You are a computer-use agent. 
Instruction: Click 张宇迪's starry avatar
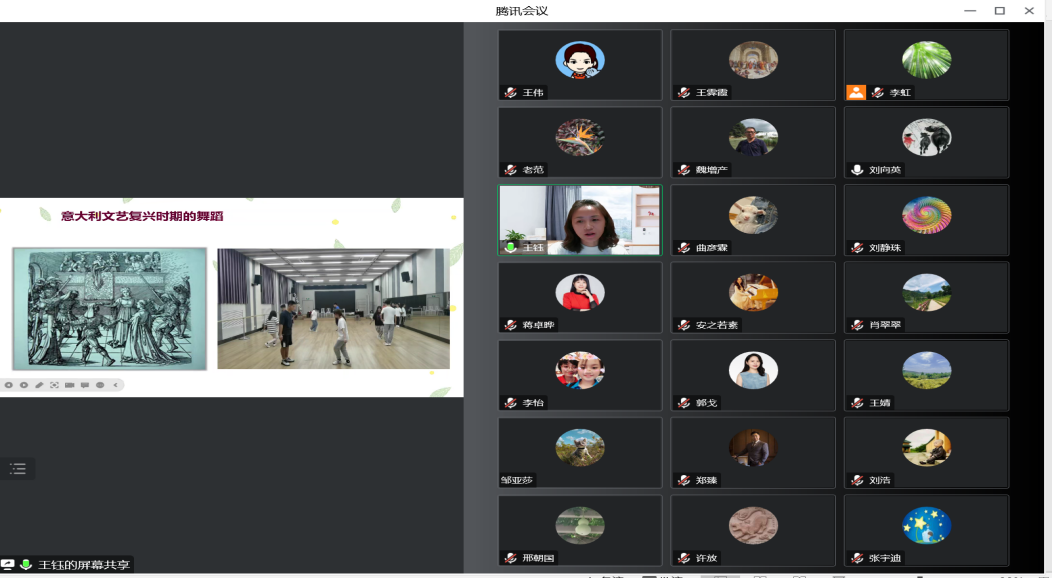click(926, 525)
